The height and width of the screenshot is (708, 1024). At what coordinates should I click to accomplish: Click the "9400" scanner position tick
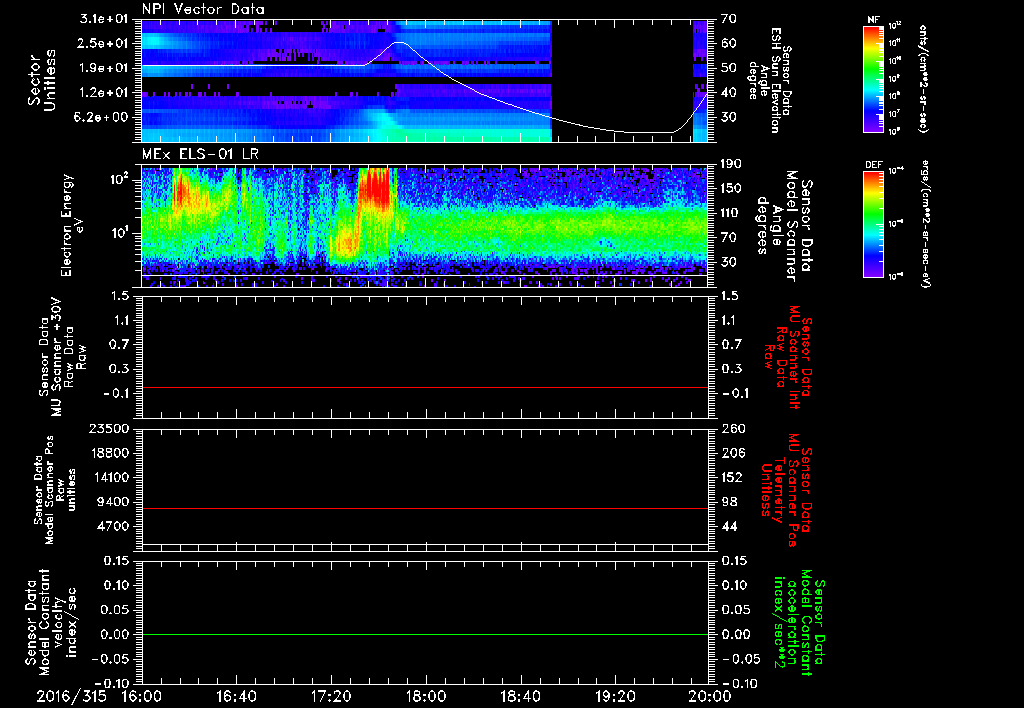112,502
